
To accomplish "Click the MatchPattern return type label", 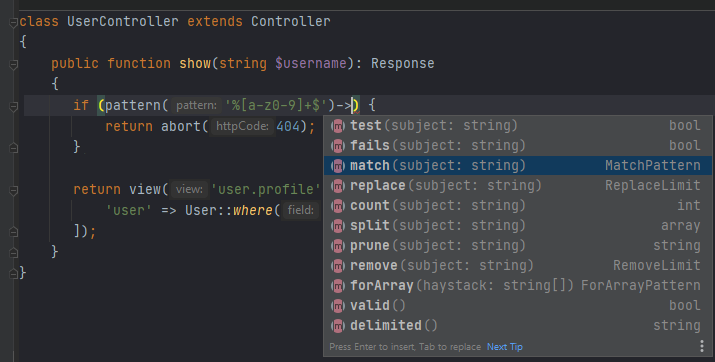I will [x=653, y=165].
